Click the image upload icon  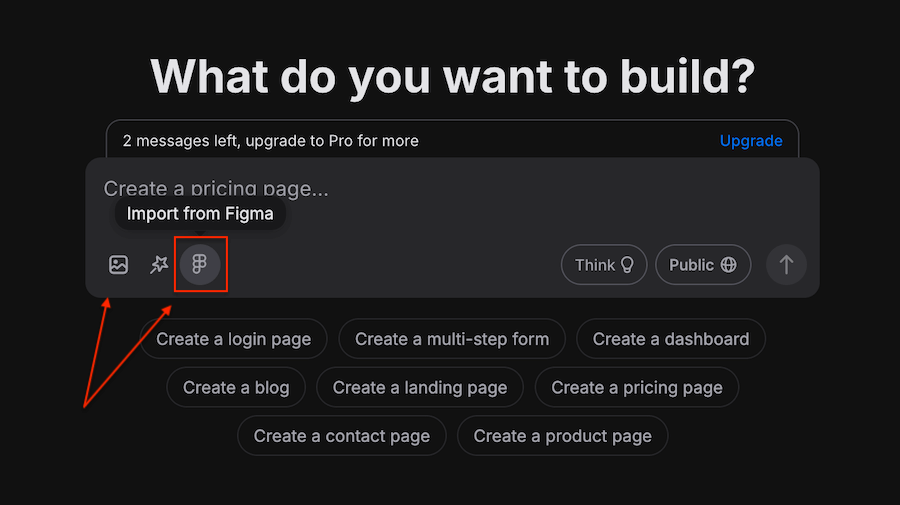[x=118, y=265]
